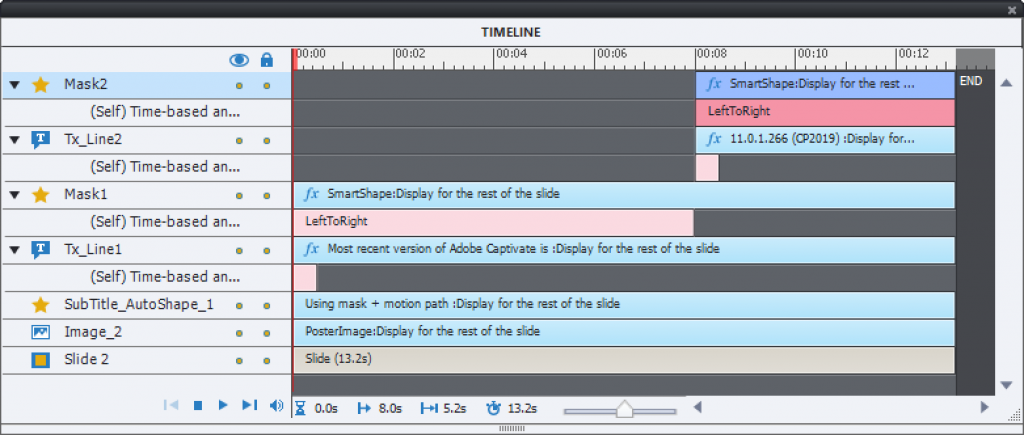Click the Move to end playback button
Image resolution: width=1024 pixels, height=435 pixels.
[249, 405]
